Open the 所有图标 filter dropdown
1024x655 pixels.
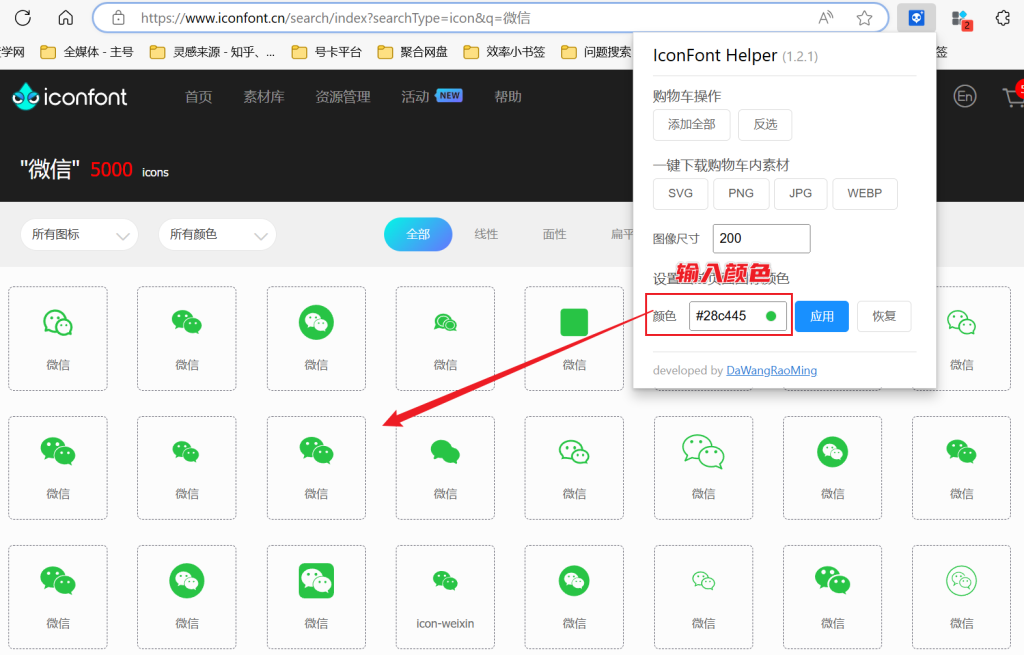78,234
